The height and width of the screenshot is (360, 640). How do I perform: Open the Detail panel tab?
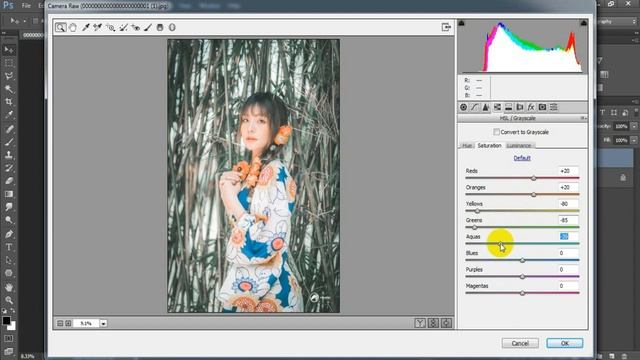click(486, 107)
